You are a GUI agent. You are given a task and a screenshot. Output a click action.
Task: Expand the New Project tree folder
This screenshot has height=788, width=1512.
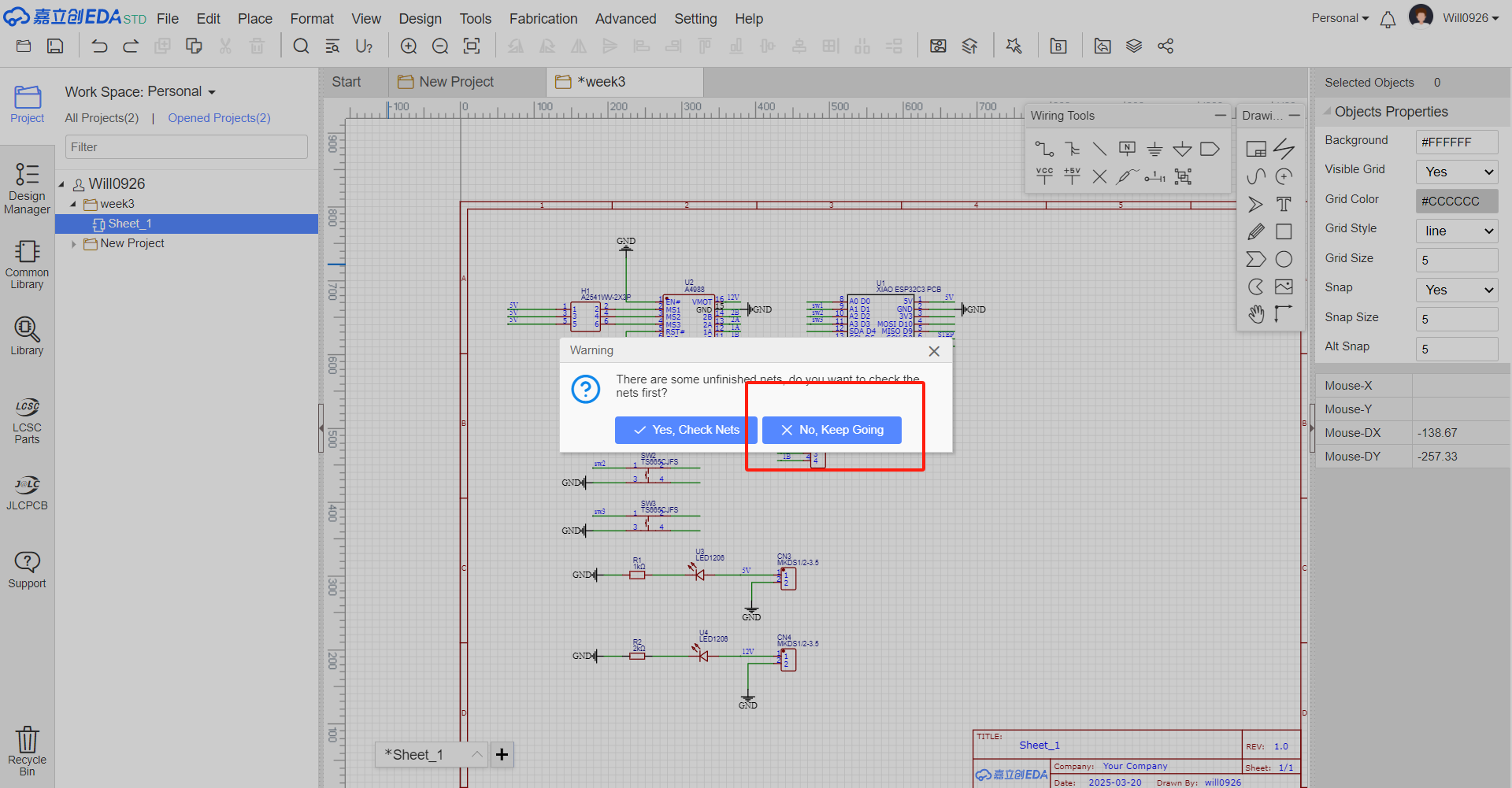pyautogui.click(x=74, y=244)
